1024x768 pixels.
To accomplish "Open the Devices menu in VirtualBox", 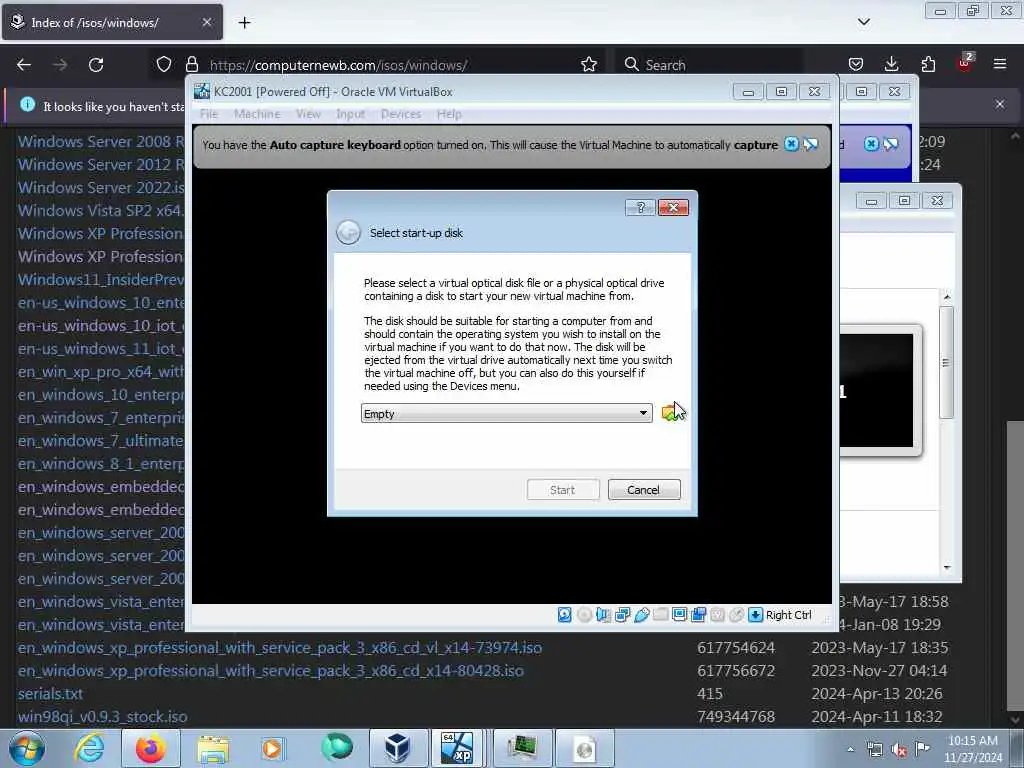I will click(x=400, y=114).
